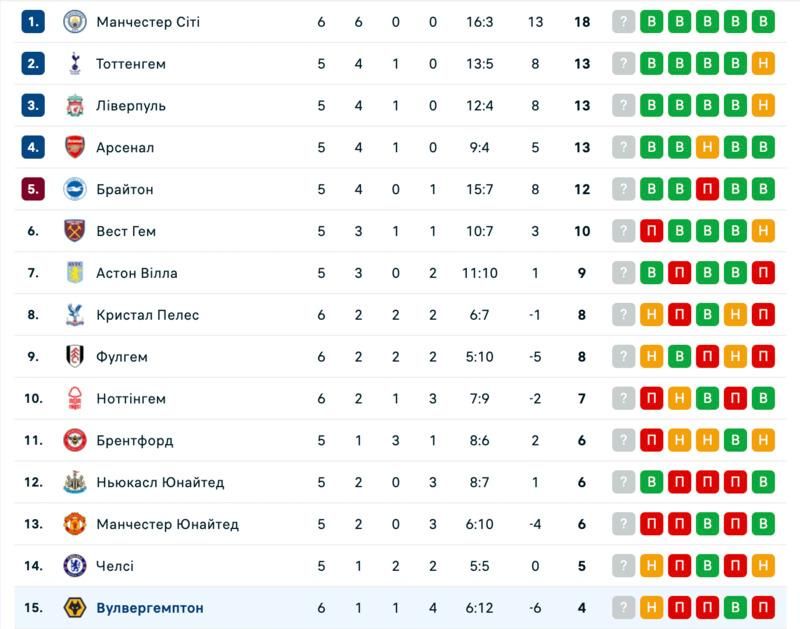Screen dimensions: 800x629
Task: Open the Манчестер Сіті team link
Action: pos(148,22)
